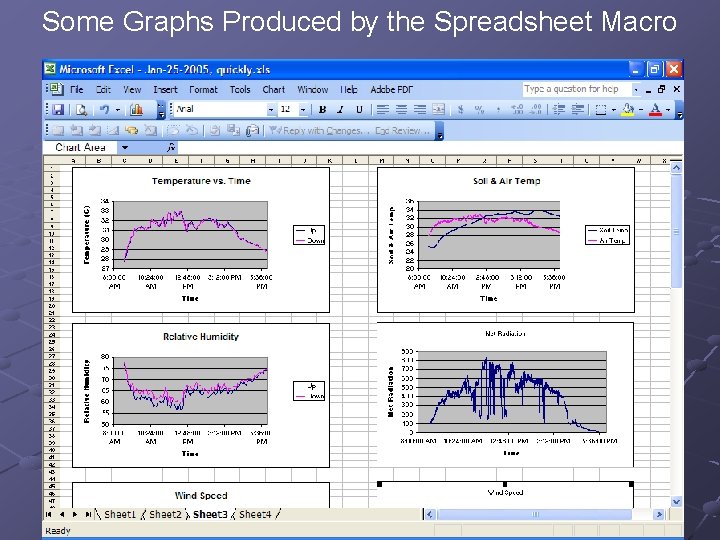Select the Temperature vs. Time chart
Viewport: 720px width, 540px height.
tap(201, 240)
